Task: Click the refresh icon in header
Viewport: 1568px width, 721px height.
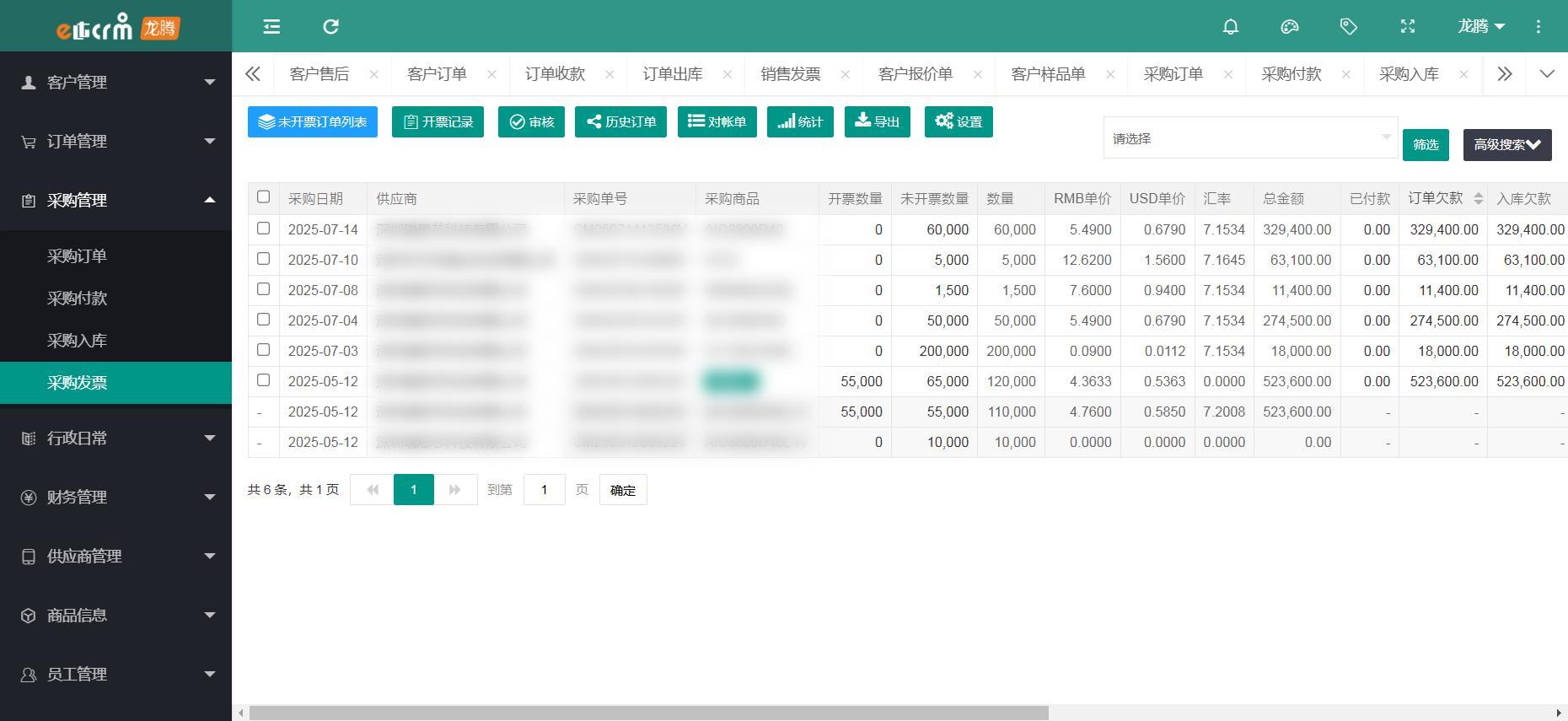Action: [x=330, y=27]
